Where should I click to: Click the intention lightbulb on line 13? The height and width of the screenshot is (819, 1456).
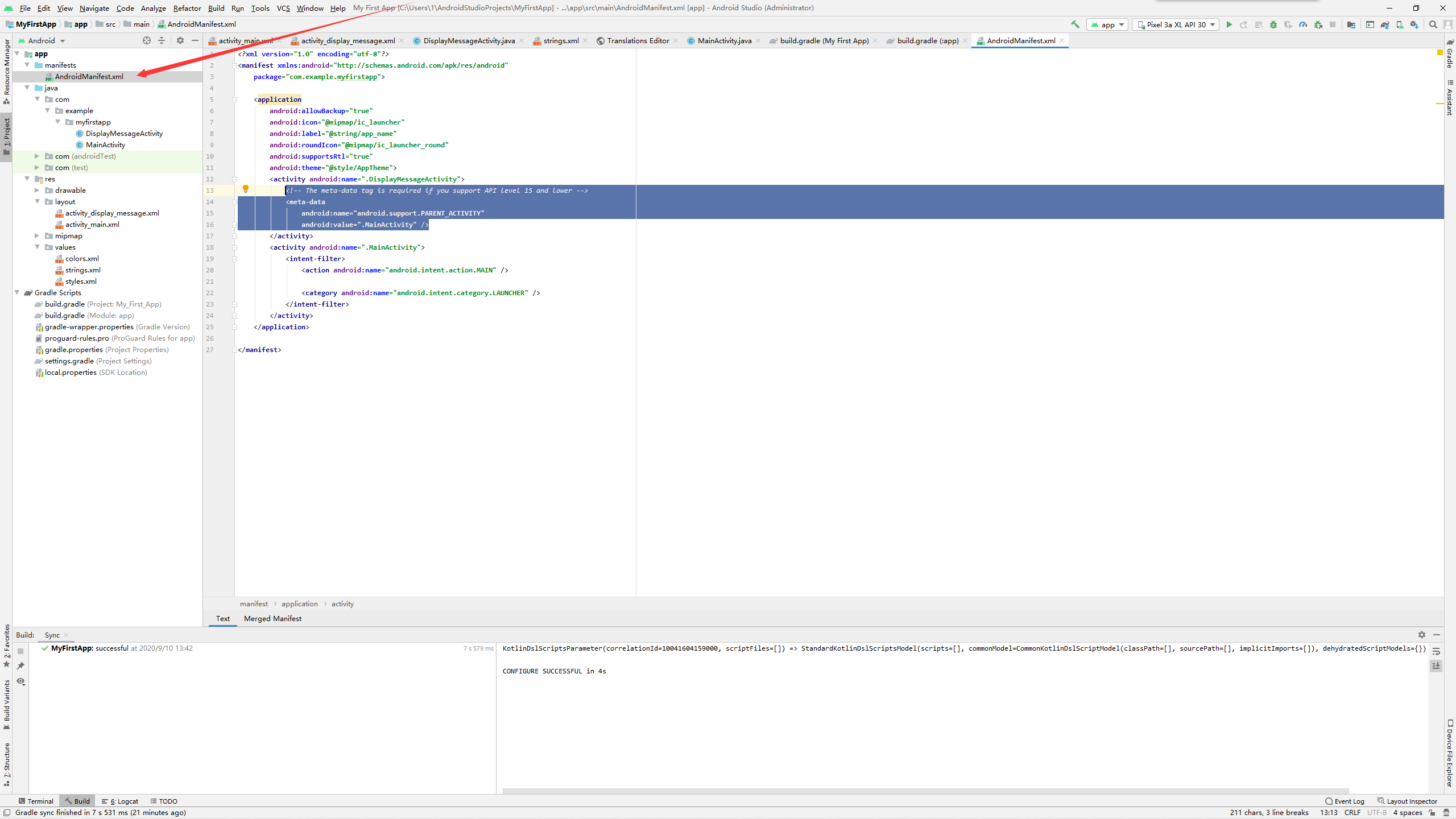[x=246, y=189]
